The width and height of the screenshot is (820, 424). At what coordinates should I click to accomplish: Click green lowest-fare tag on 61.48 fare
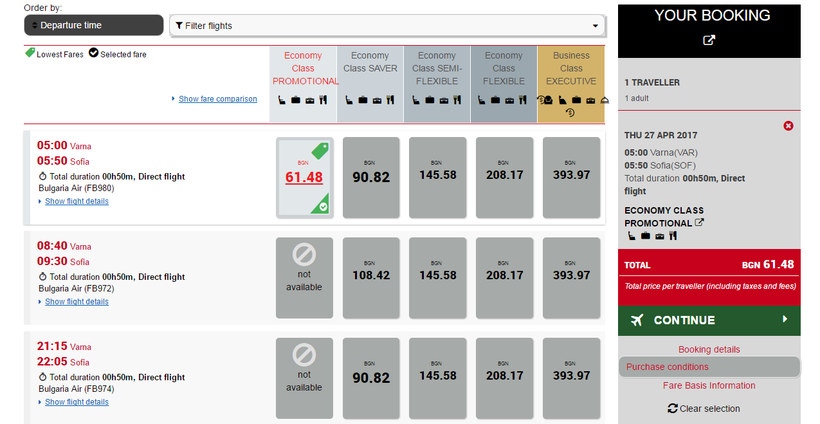320,151
